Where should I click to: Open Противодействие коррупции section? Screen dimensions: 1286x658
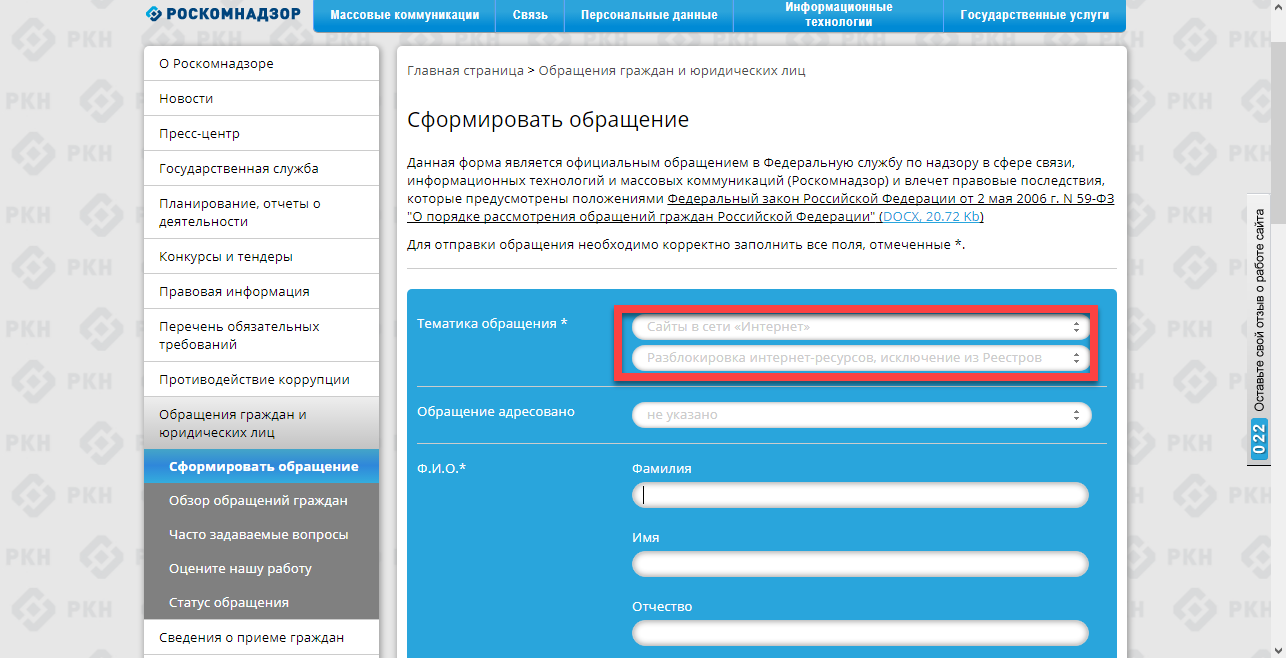tap(261, 380)
